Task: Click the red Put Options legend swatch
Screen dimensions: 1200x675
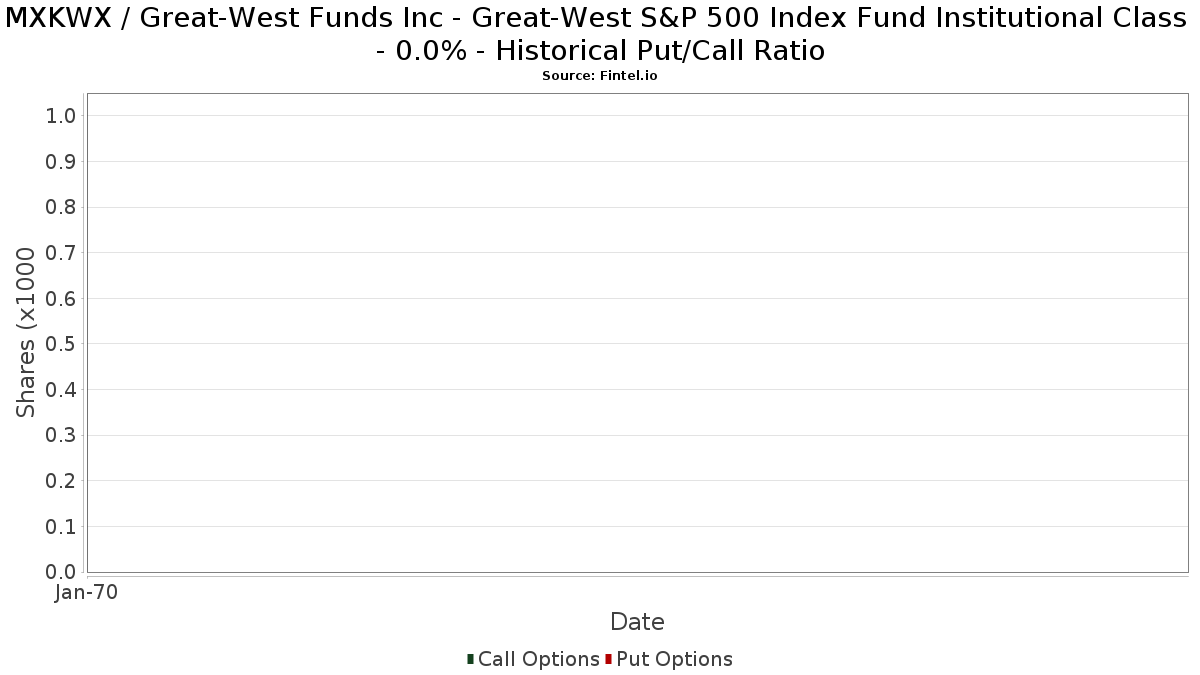Action: (608, 659)
